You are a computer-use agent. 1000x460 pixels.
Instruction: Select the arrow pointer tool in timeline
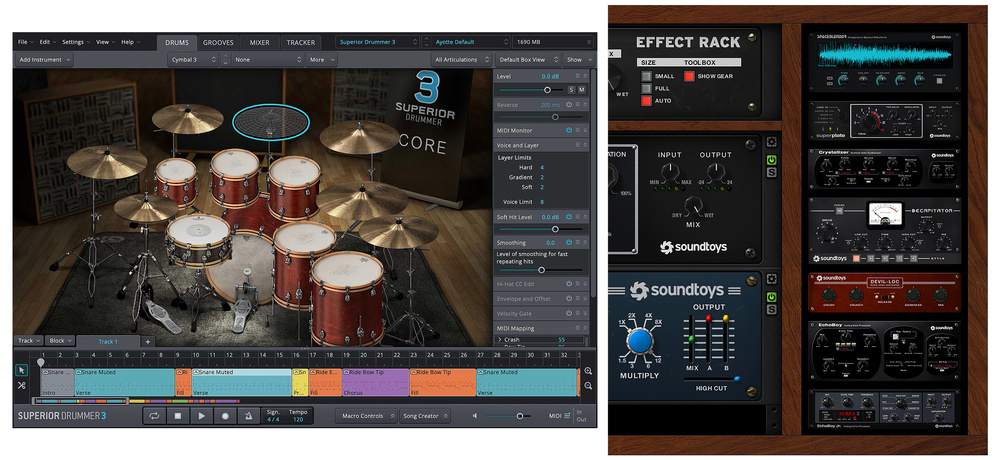point(22,369)
